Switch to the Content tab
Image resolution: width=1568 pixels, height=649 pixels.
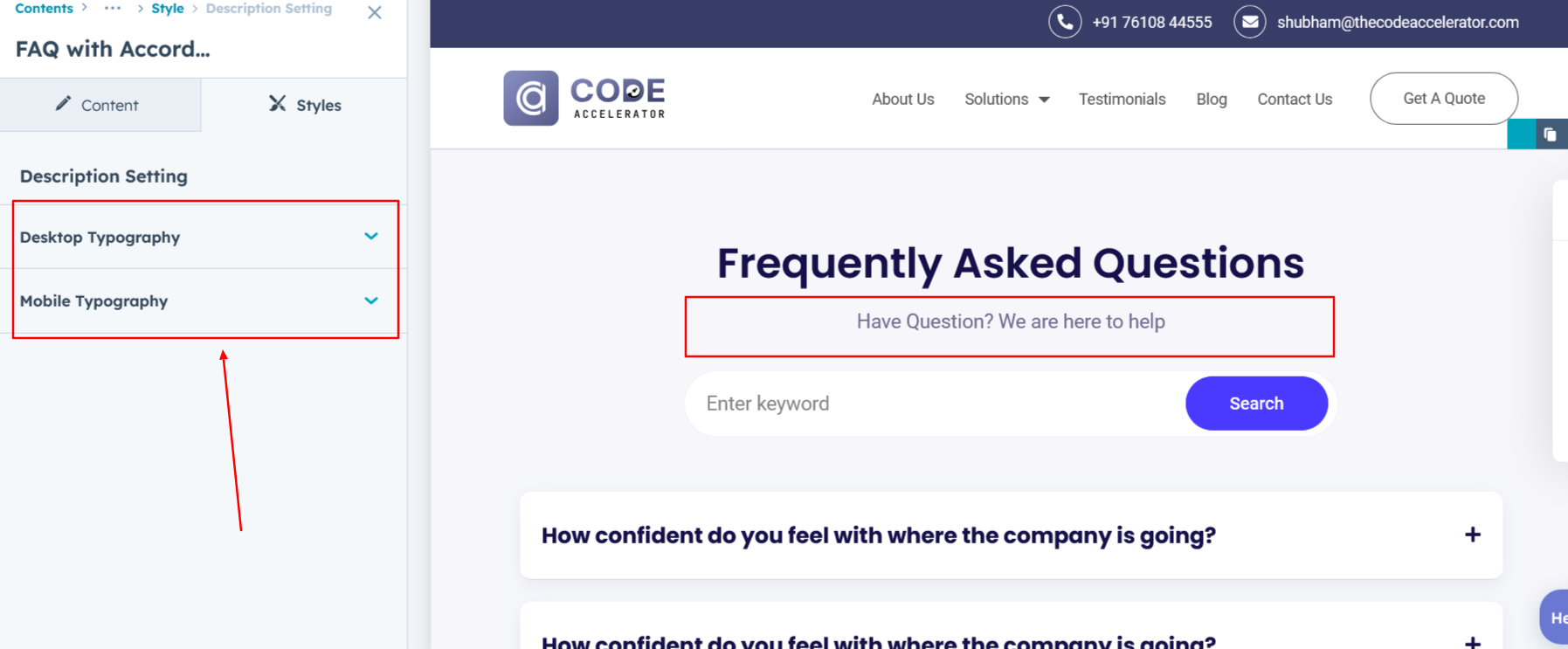point(98,105)
